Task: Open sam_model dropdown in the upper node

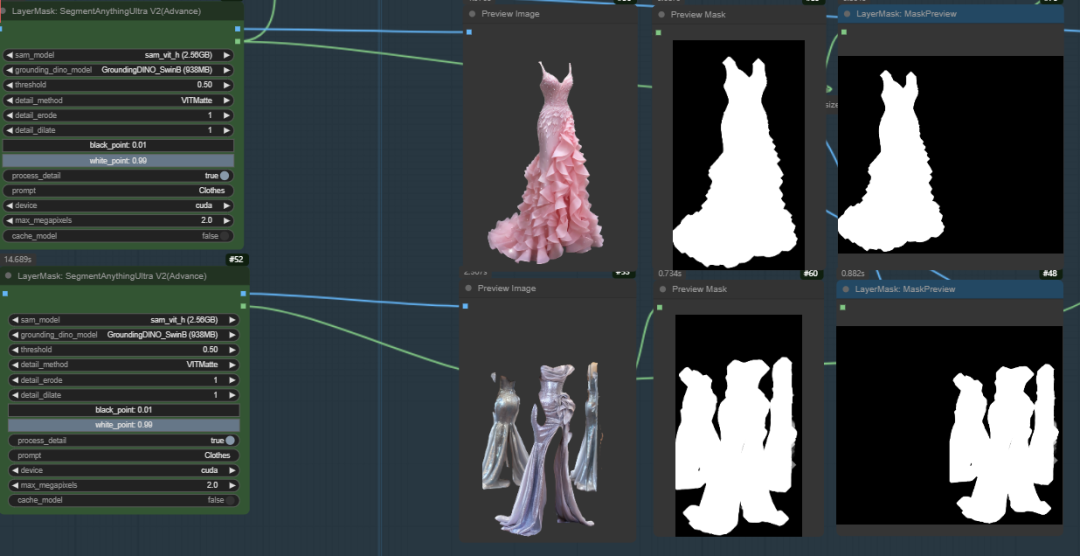Action: [118, 55]
